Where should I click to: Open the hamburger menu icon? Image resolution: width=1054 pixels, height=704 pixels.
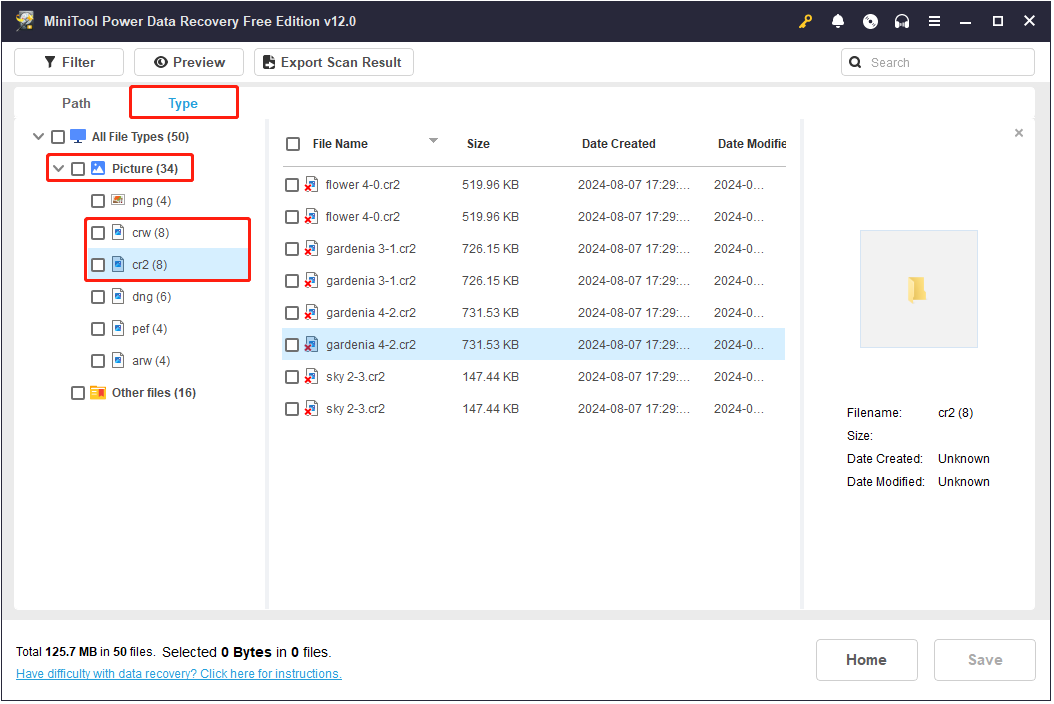point(934,22)
